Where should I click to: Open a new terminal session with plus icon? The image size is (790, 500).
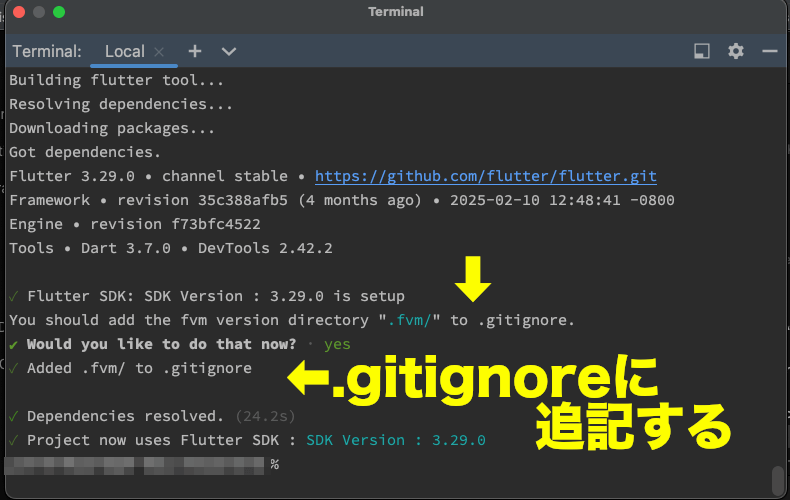click(195, 51)
